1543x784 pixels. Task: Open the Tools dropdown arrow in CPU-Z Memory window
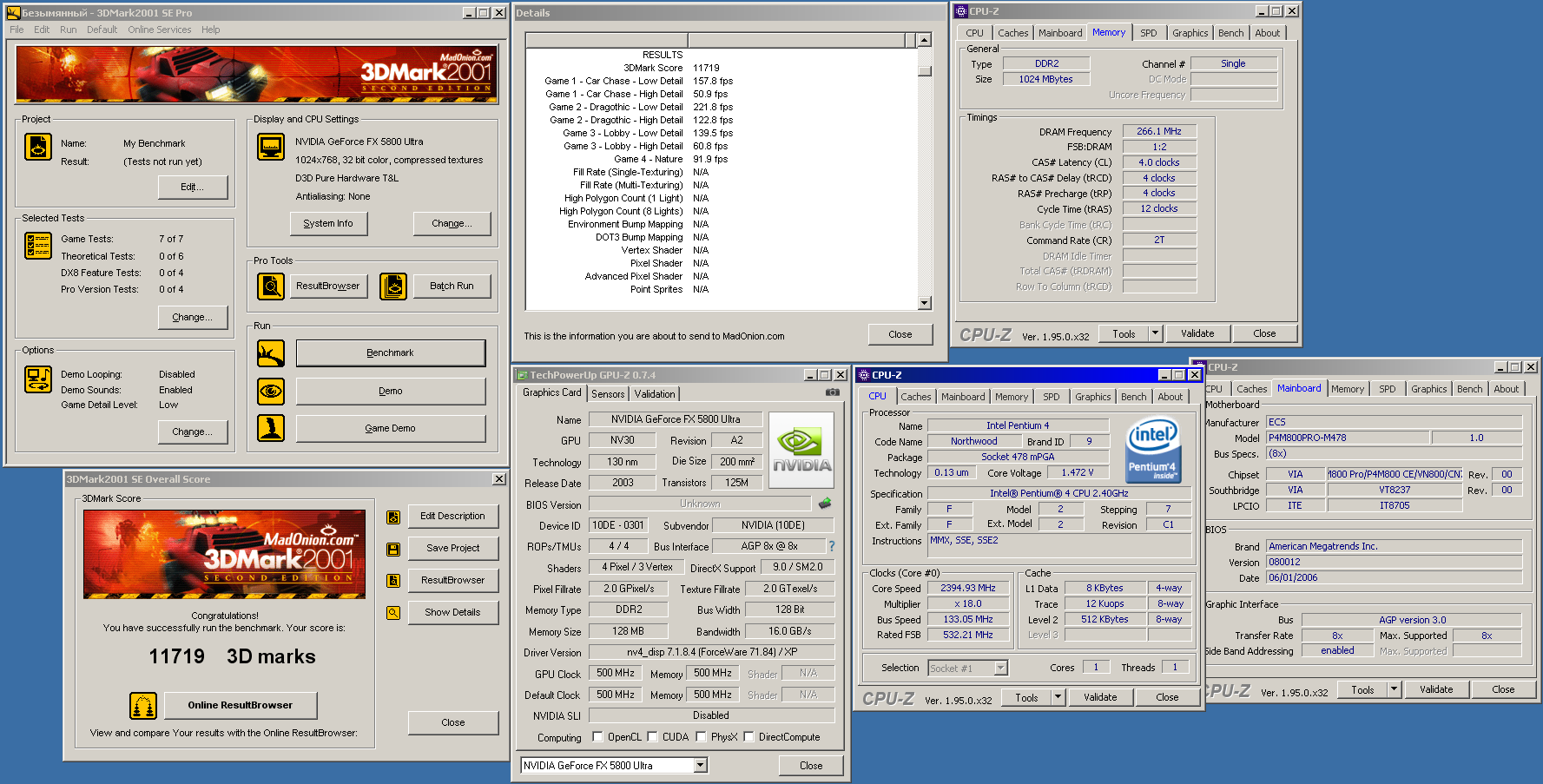point(1155,333)
